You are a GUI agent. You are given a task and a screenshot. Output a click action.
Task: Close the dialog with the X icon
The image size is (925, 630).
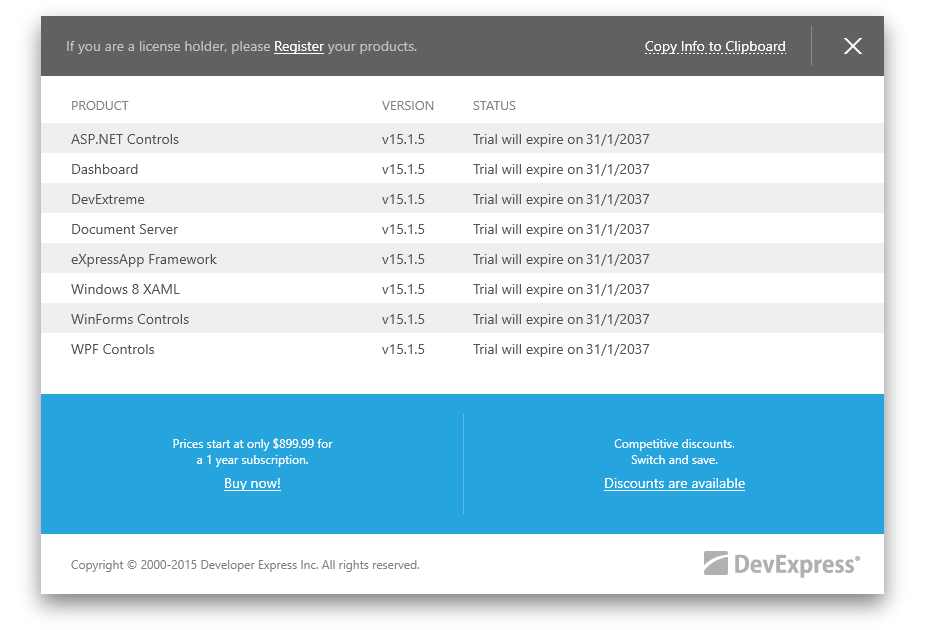(x=852, y=46)
